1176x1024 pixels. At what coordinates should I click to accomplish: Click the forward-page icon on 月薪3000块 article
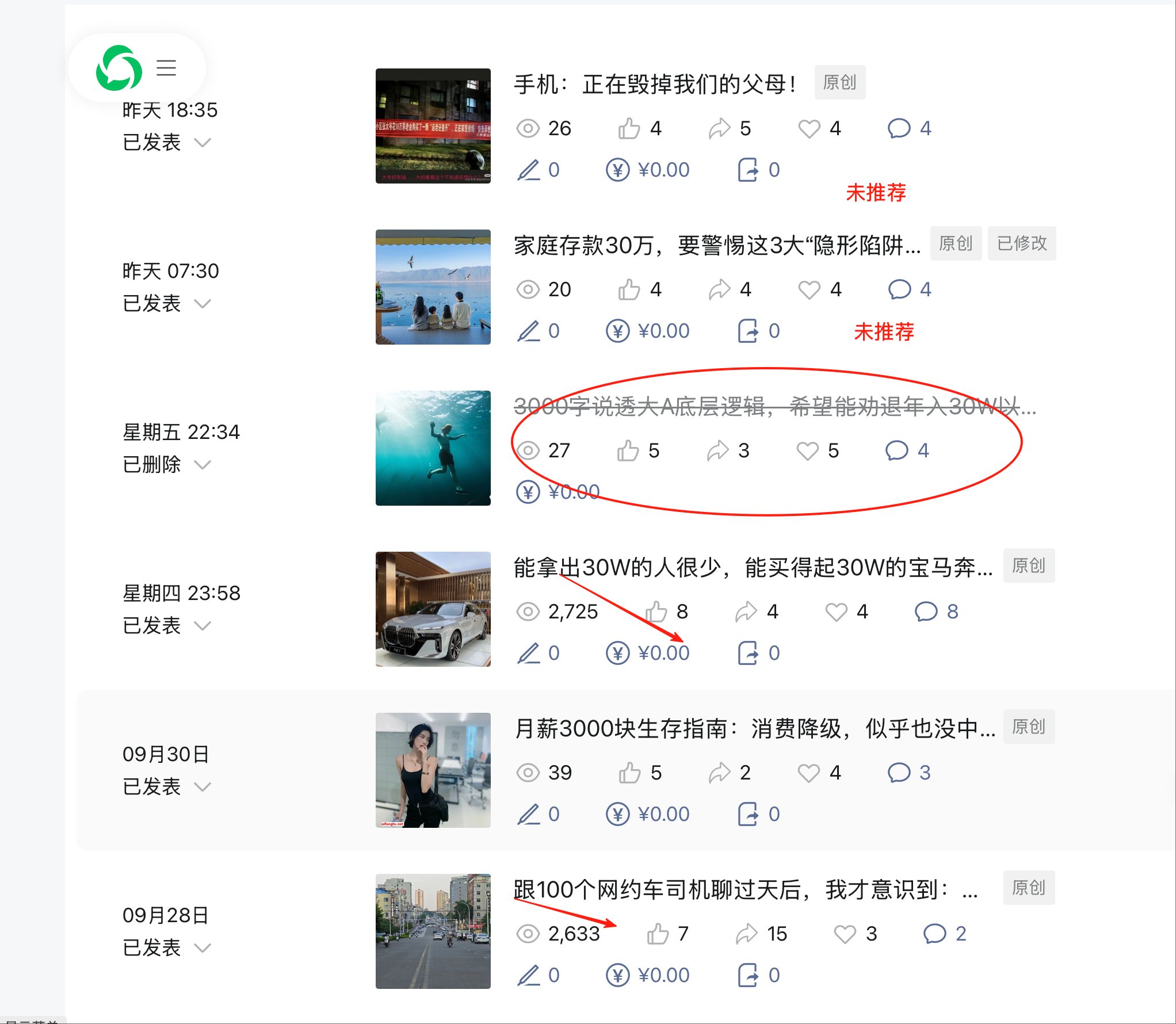click(748, 814)
